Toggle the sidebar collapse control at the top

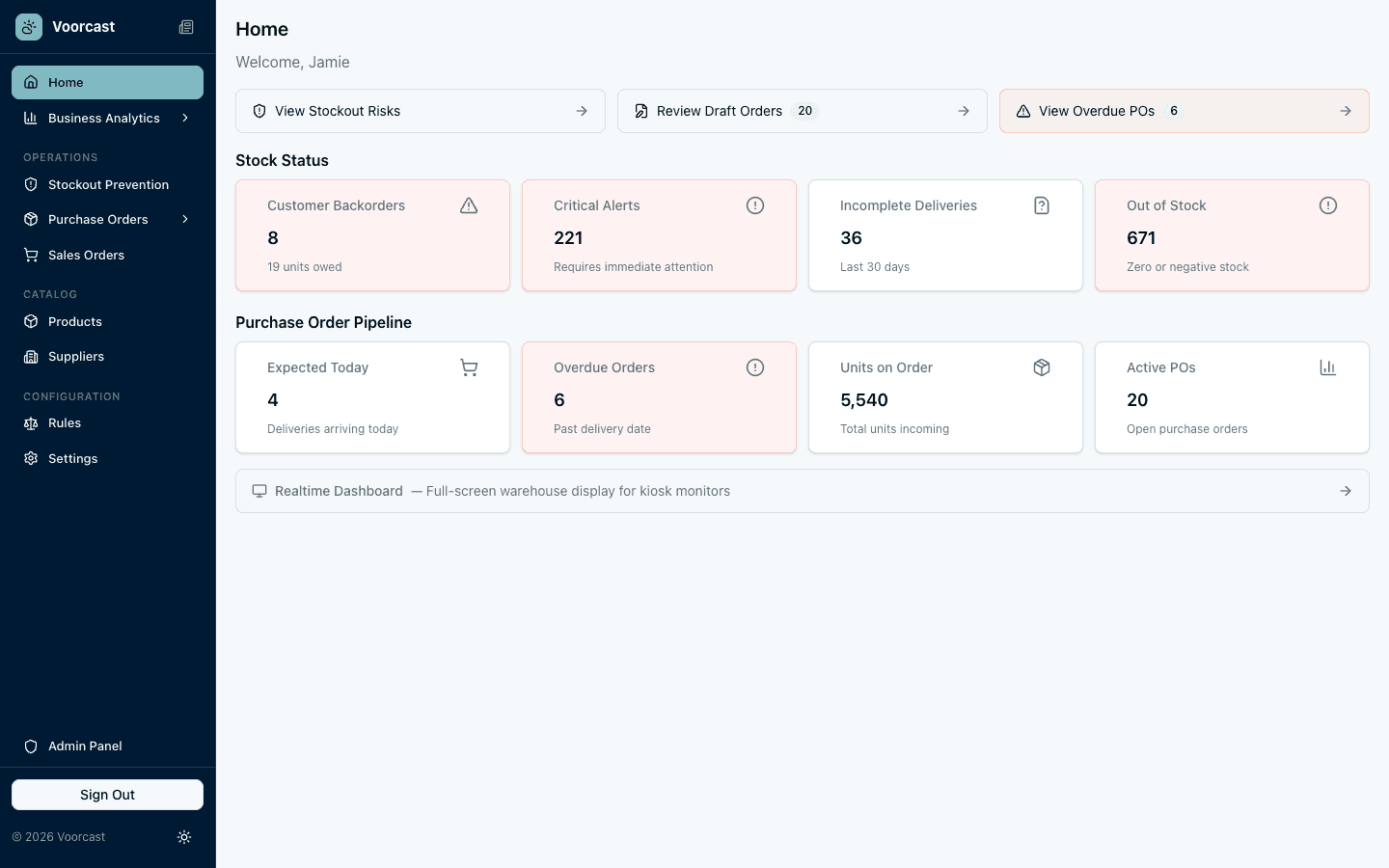(x=186, y=26)
